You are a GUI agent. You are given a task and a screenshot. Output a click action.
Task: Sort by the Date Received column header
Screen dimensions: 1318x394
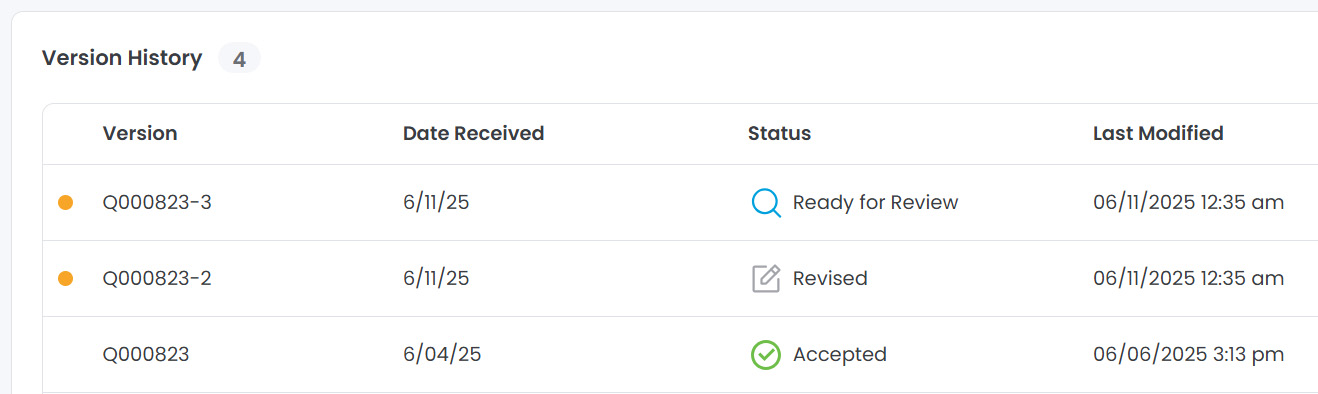point(473,133)
